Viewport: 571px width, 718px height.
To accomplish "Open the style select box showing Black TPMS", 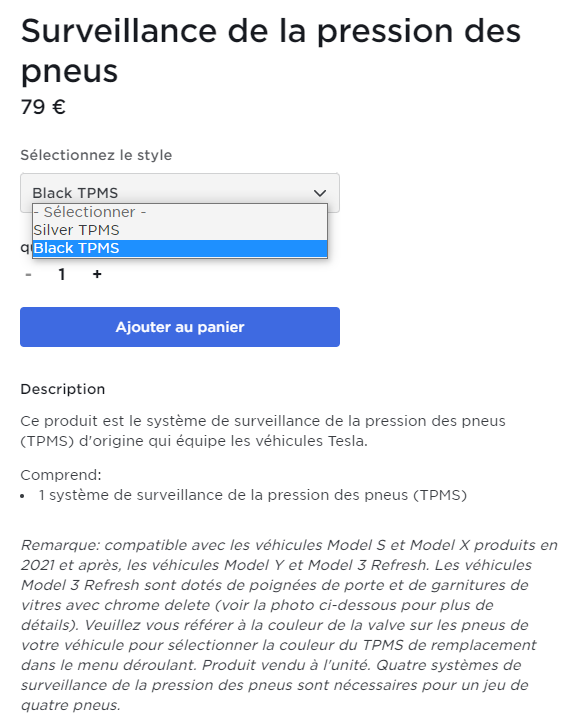I will click(180, 193).
